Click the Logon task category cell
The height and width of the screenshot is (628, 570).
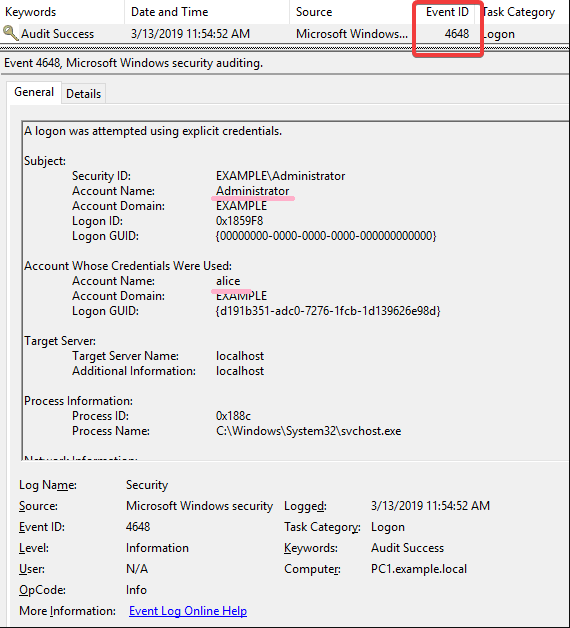(498, 34)
